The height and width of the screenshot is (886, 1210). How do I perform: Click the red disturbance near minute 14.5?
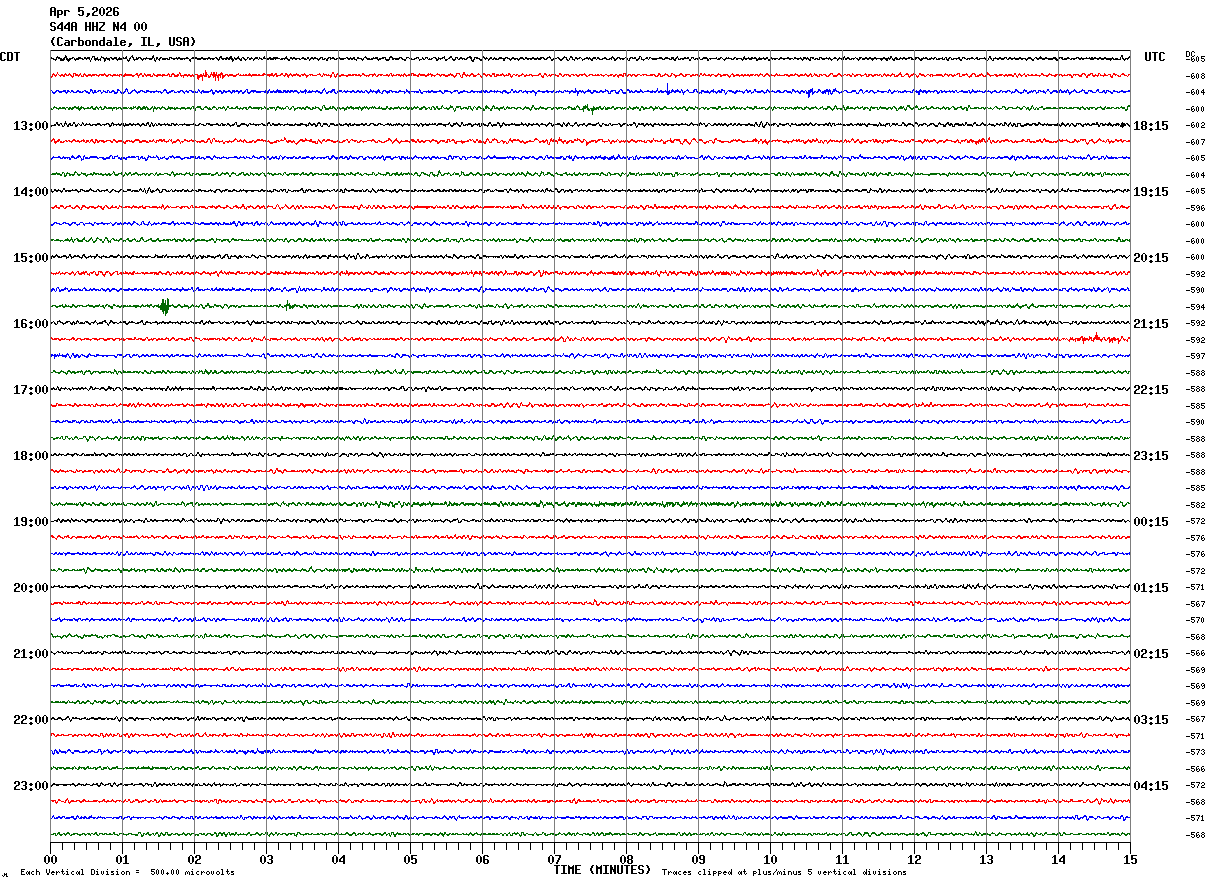click(x=1096, y=338)
